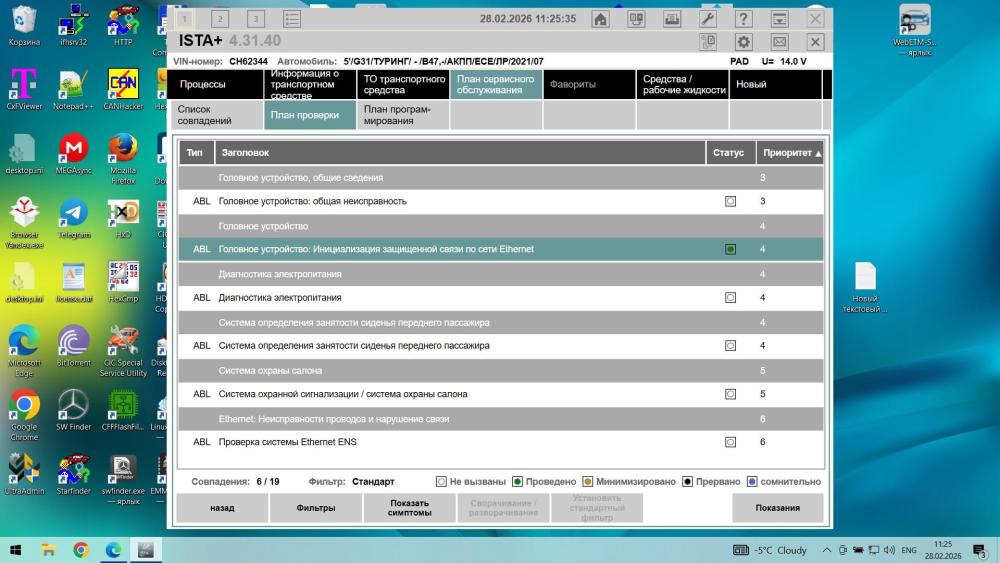Switch to session slot 1
Image resolution: width=1000 pixels, height=563 pixels.
tap(185, 19)
